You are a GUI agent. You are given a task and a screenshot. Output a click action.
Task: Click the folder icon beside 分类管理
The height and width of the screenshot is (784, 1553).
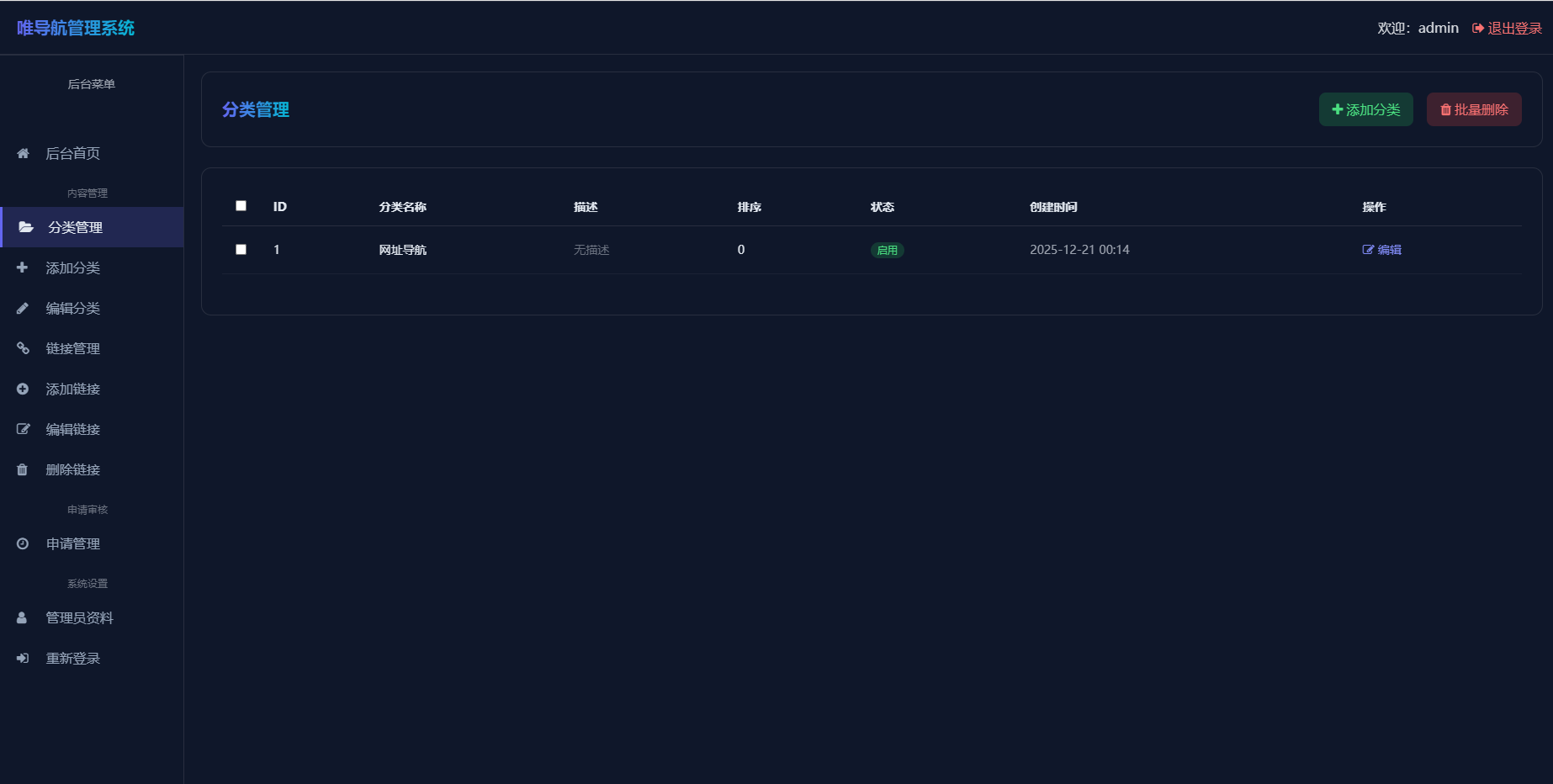click(26, 227)
